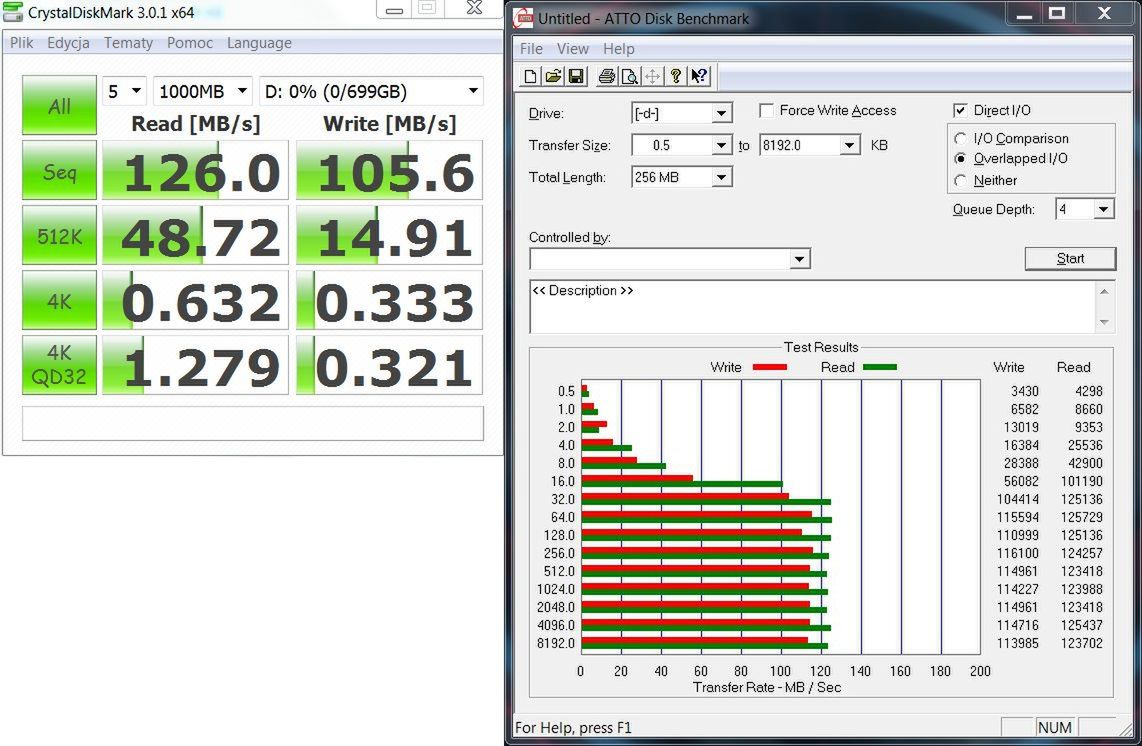Run all tests with the All button
The height and width of the screenshot is (746, 1142).
(59, 105)
